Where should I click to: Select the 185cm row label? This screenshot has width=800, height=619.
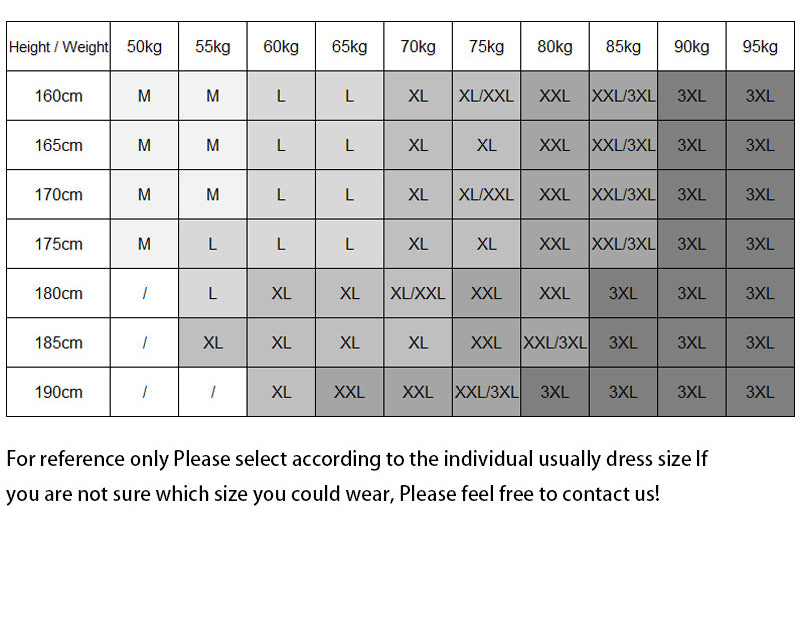click(x=58, y=343)
